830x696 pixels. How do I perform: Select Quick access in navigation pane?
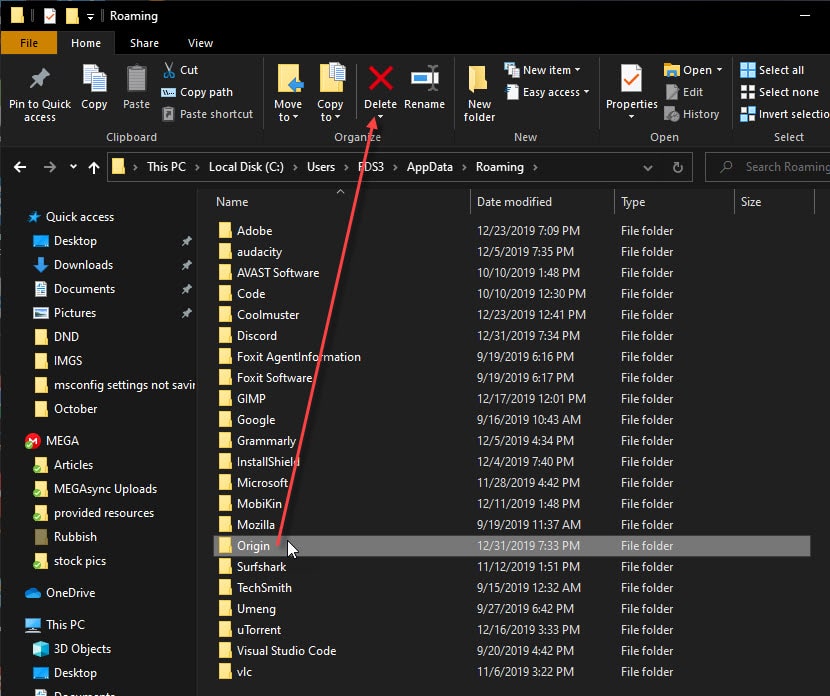[x=71, y=217]
